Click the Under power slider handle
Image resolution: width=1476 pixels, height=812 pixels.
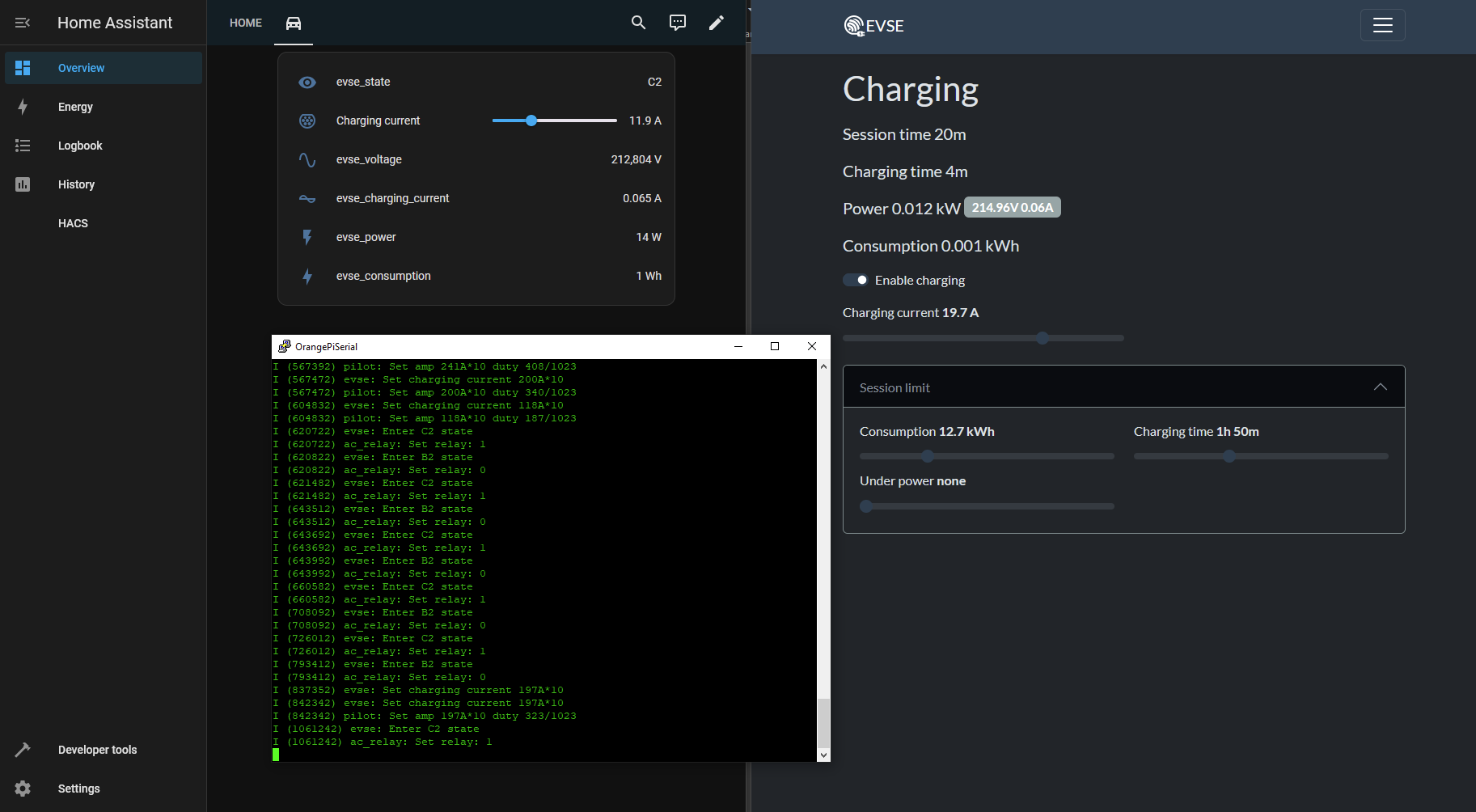pyautogui.click(x=866, y=506)
